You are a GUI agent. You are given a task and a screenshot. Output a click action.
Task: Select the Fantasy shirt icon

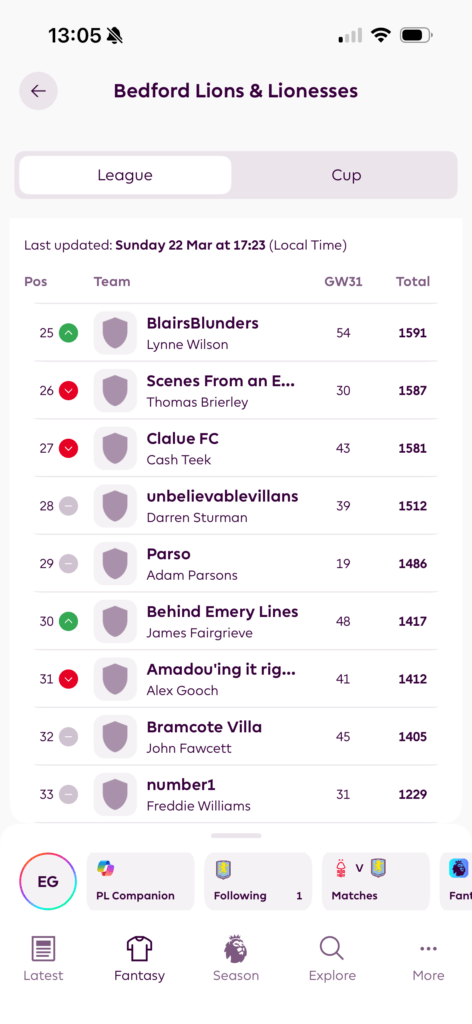pos(139,948)
